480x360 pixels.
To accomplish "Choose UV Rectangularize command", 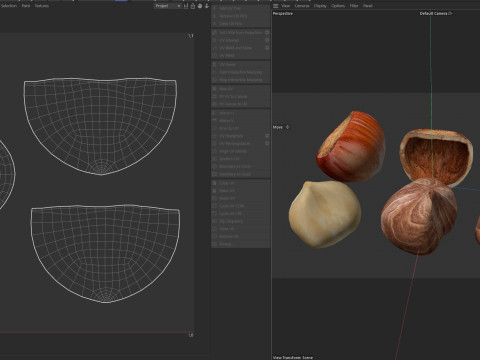I will coord(238,144).
